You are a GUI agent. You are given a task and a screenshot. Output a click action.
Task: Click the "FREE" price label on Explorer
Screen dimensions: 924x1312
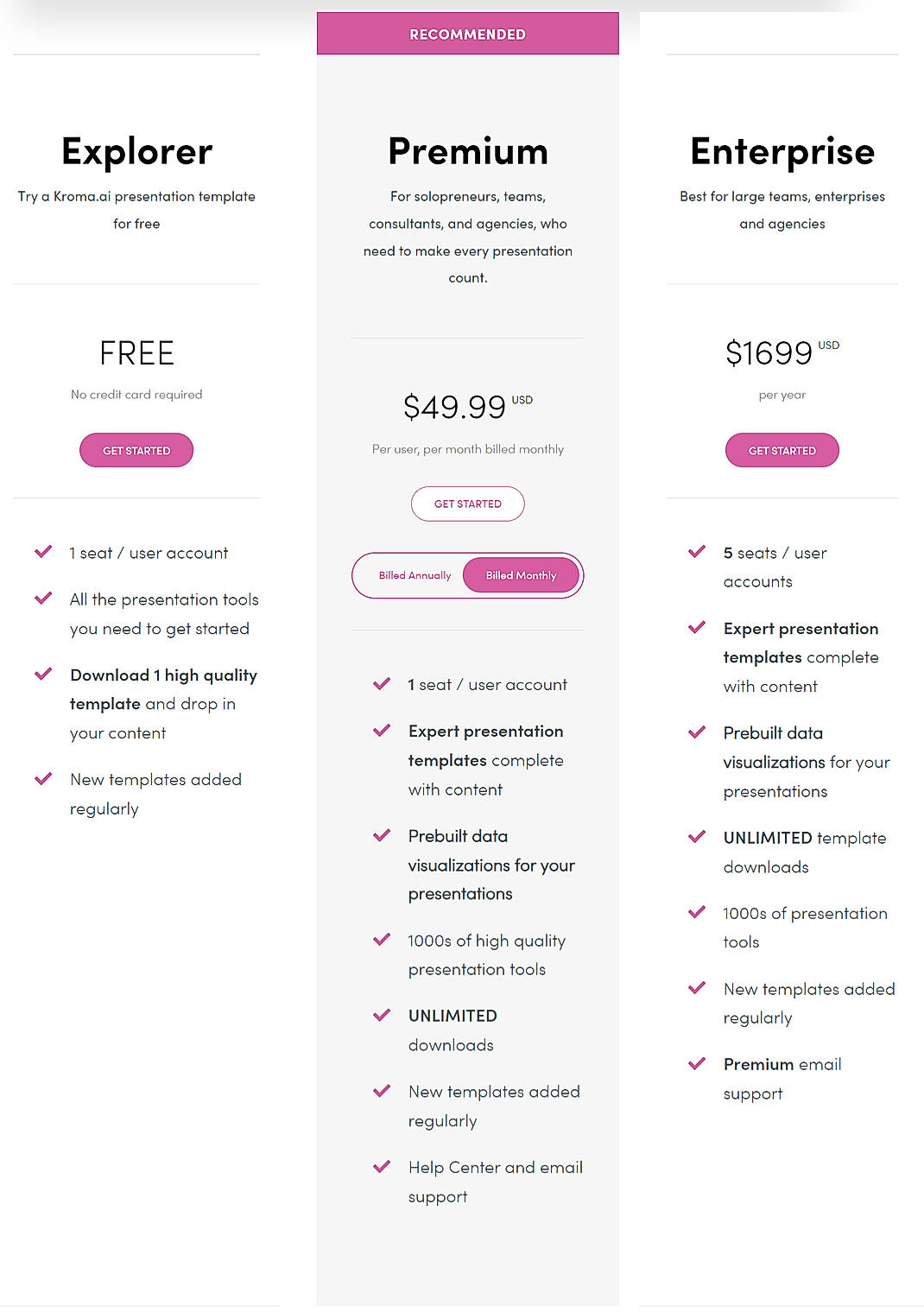coord(136,352)
